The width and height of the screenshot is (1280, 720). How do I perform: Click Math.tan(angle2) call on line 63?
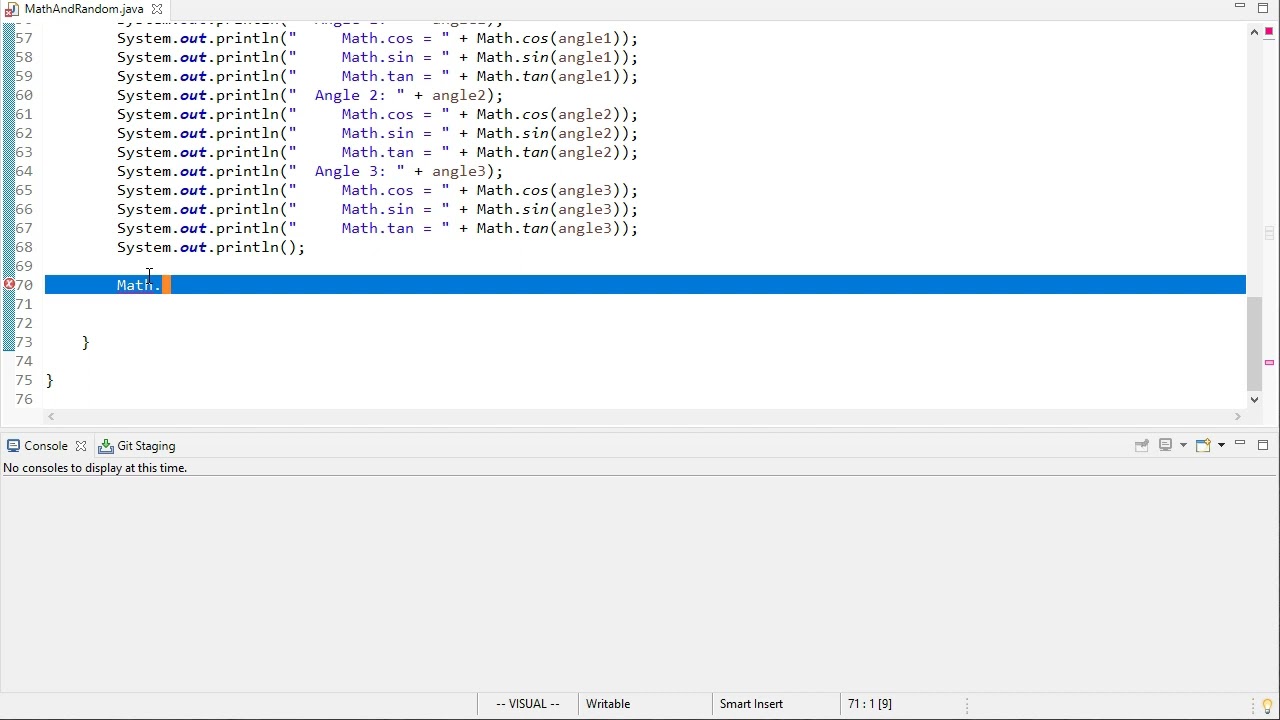tap(553, 152)
